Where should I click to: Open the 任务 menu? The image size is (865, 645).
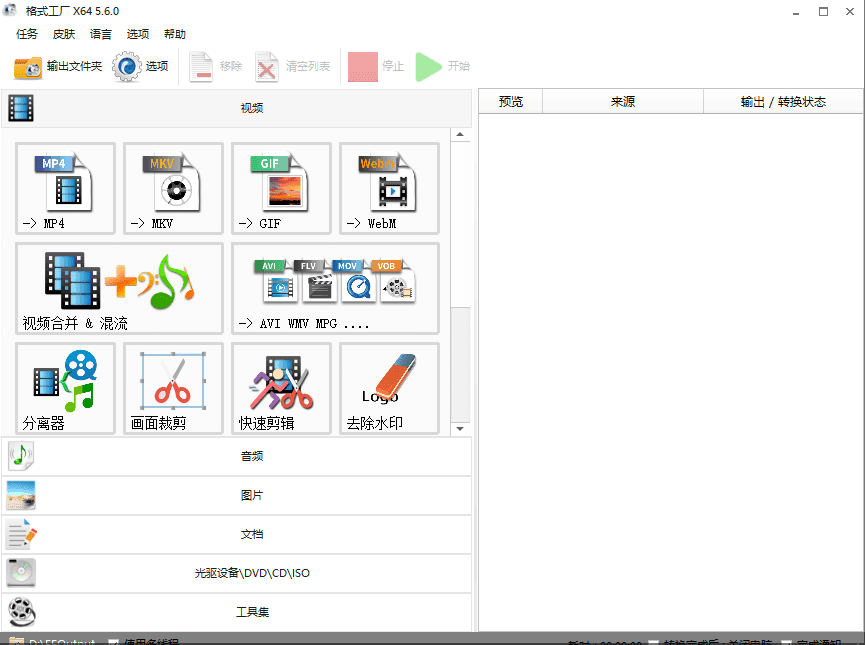click(x=26, y=33)
